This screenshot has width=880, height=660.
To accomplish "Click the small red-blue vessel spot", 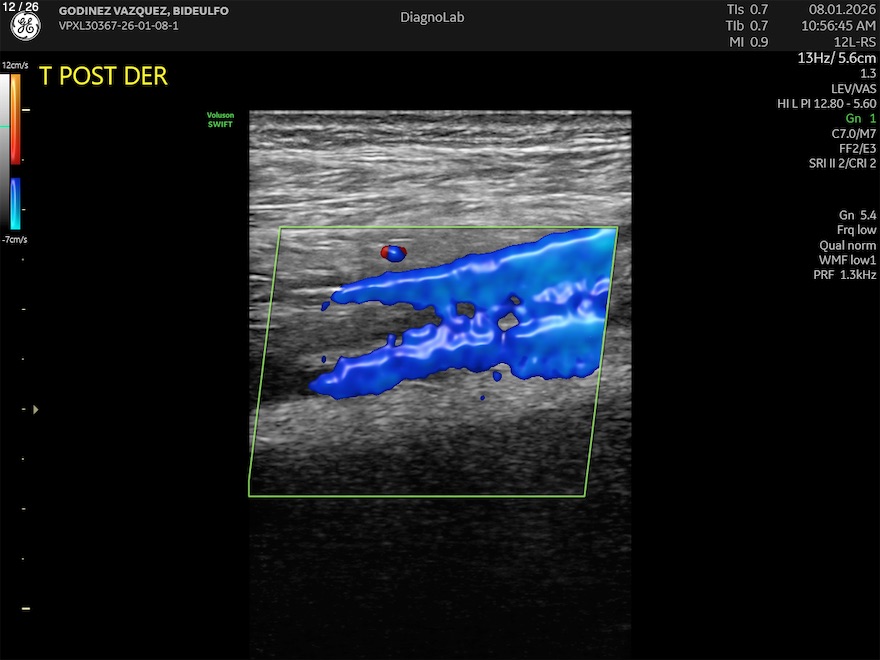I will 393,253.
